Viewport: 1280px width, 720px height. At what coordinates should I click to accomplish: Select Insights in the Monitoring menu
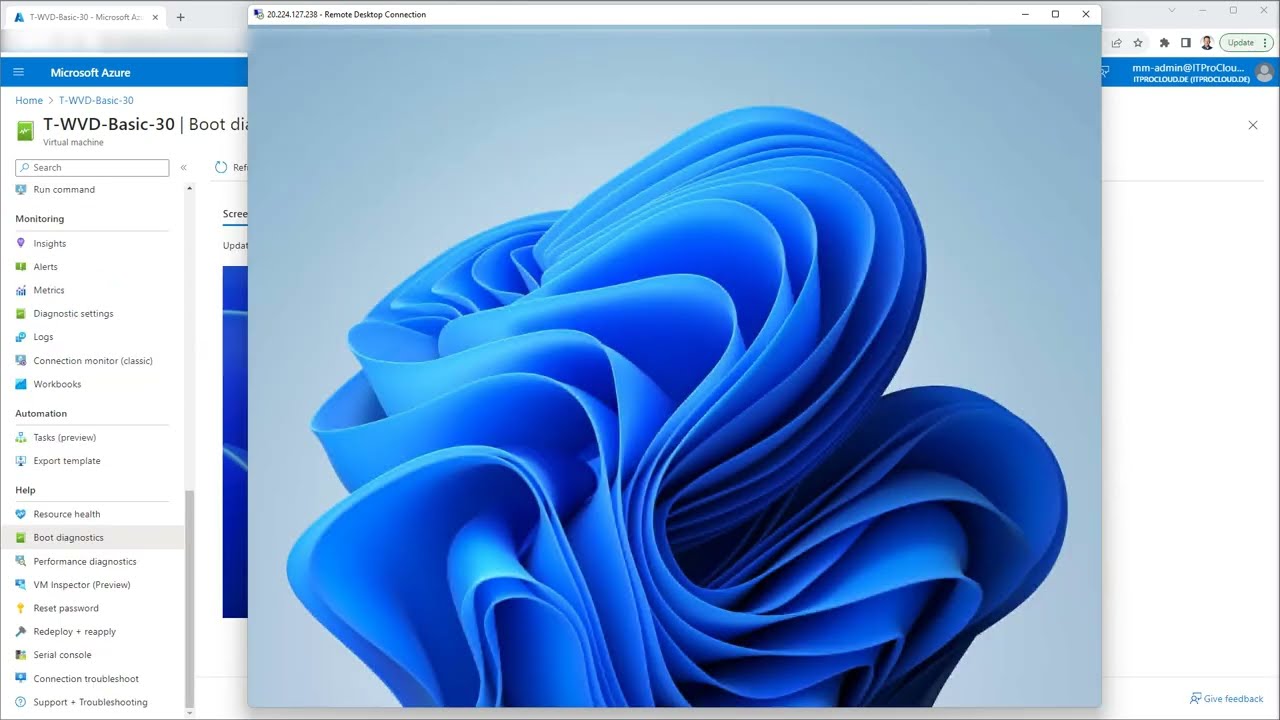tap(50, 243)
